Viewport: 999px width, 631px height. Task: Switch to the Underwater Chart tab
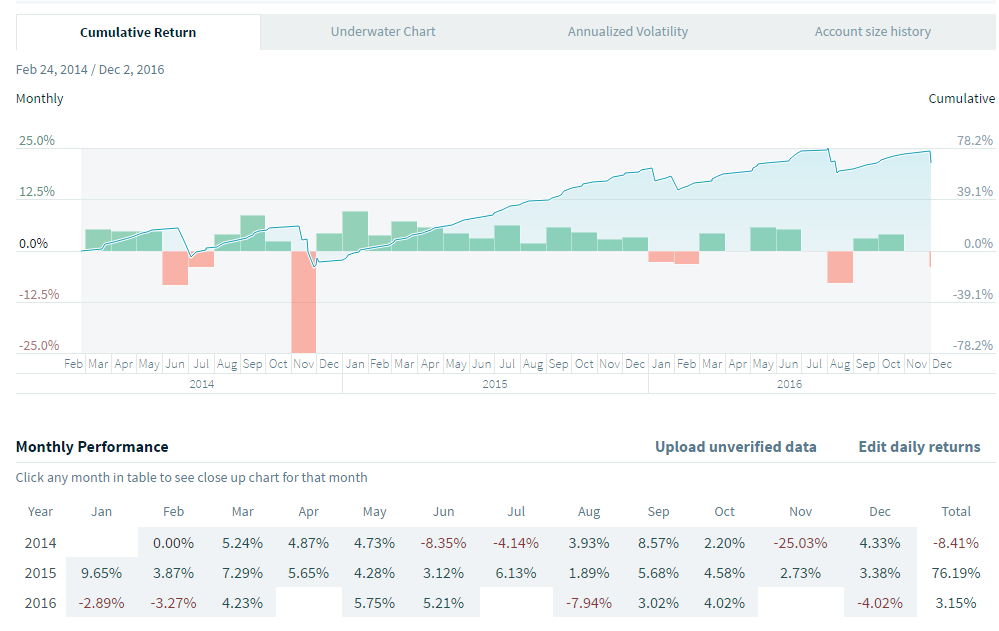383,32
